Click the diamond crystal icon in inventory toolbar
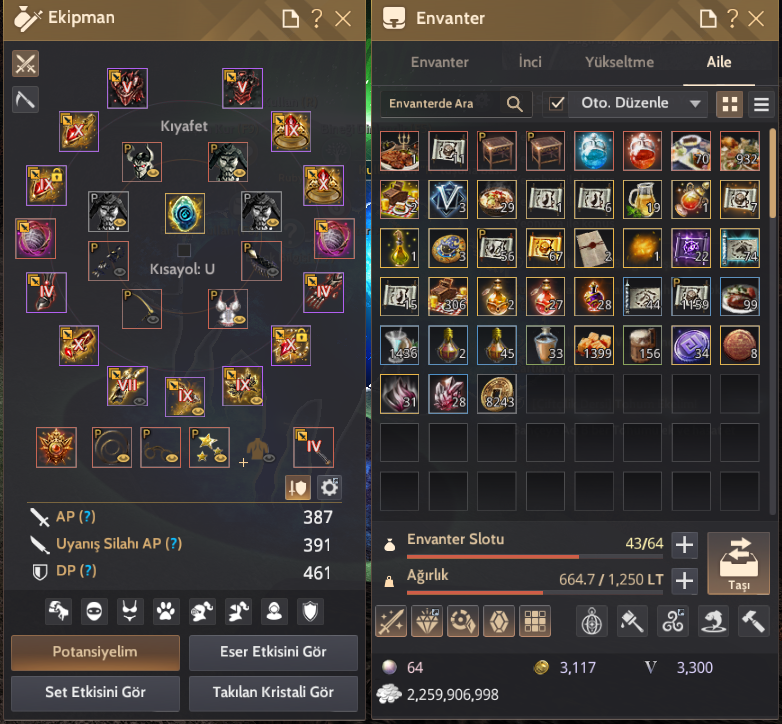782x724 pixels. [x=427, y=621]
